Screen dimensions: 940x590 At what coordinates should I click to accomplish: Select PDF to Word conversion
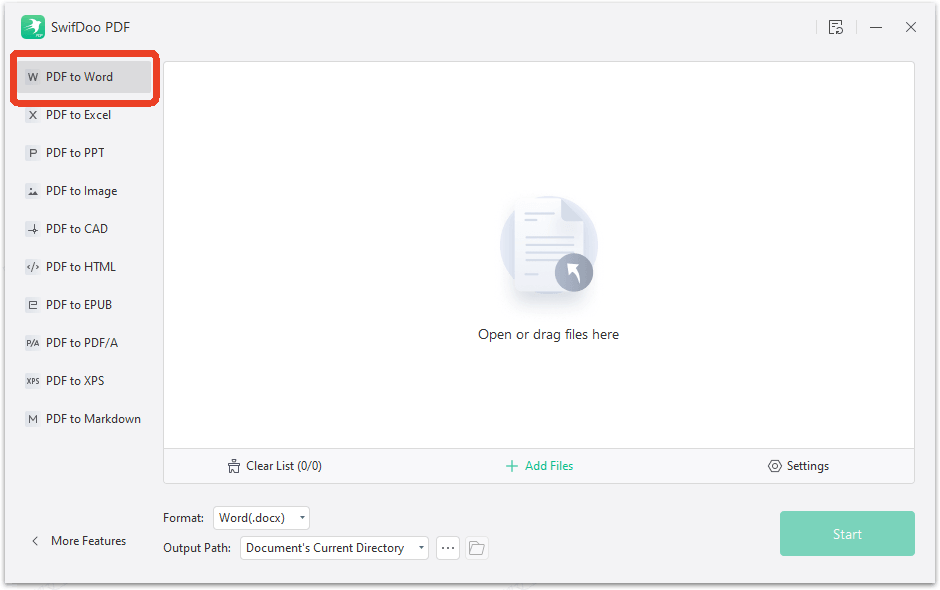pos(85,77)
